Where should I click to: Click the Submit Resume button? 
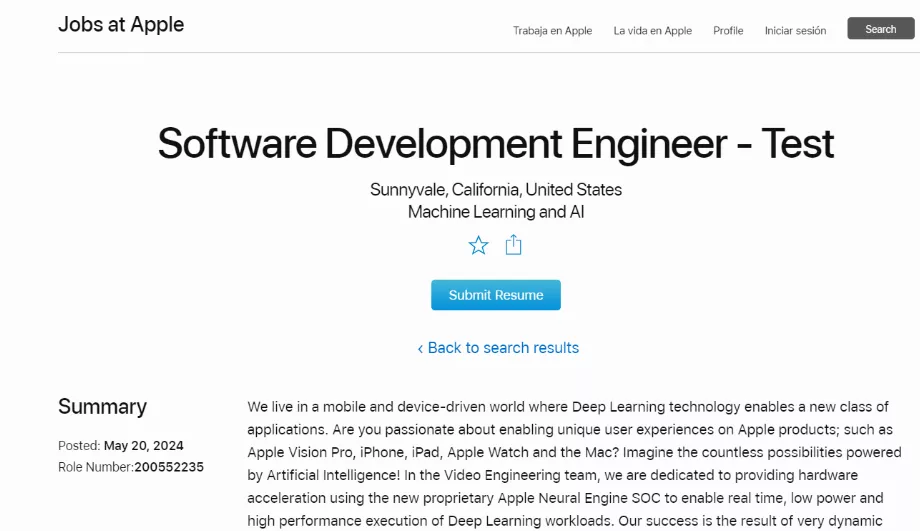pyautogui.click(x=496, y=295)
